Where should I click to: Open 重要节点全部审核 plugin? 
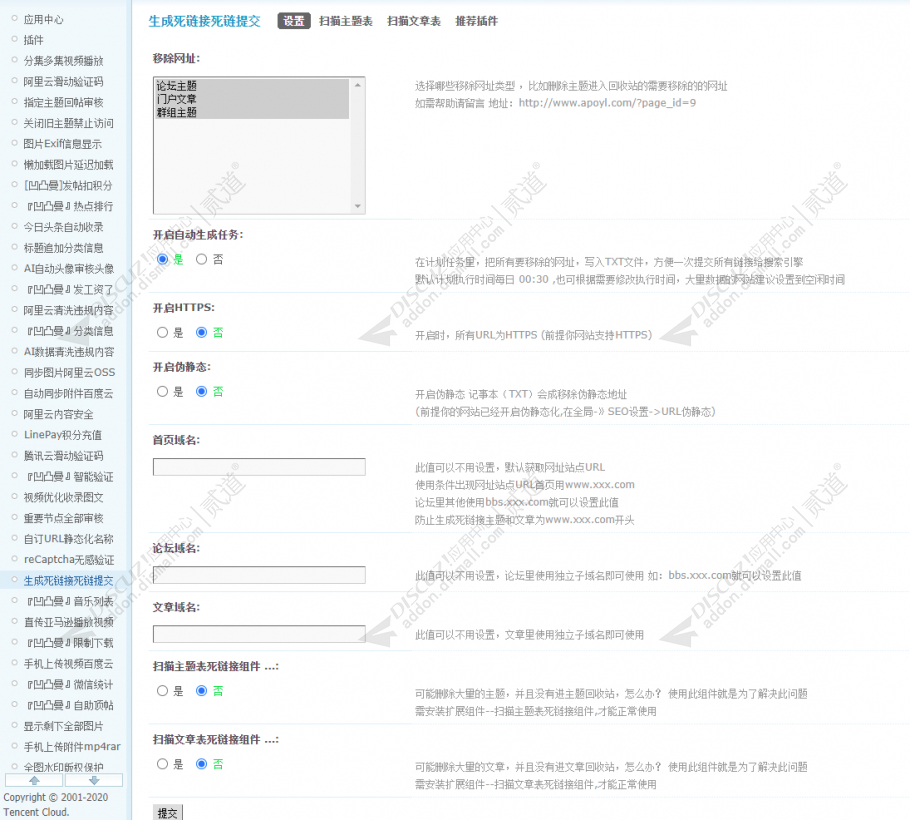[63, 518]
